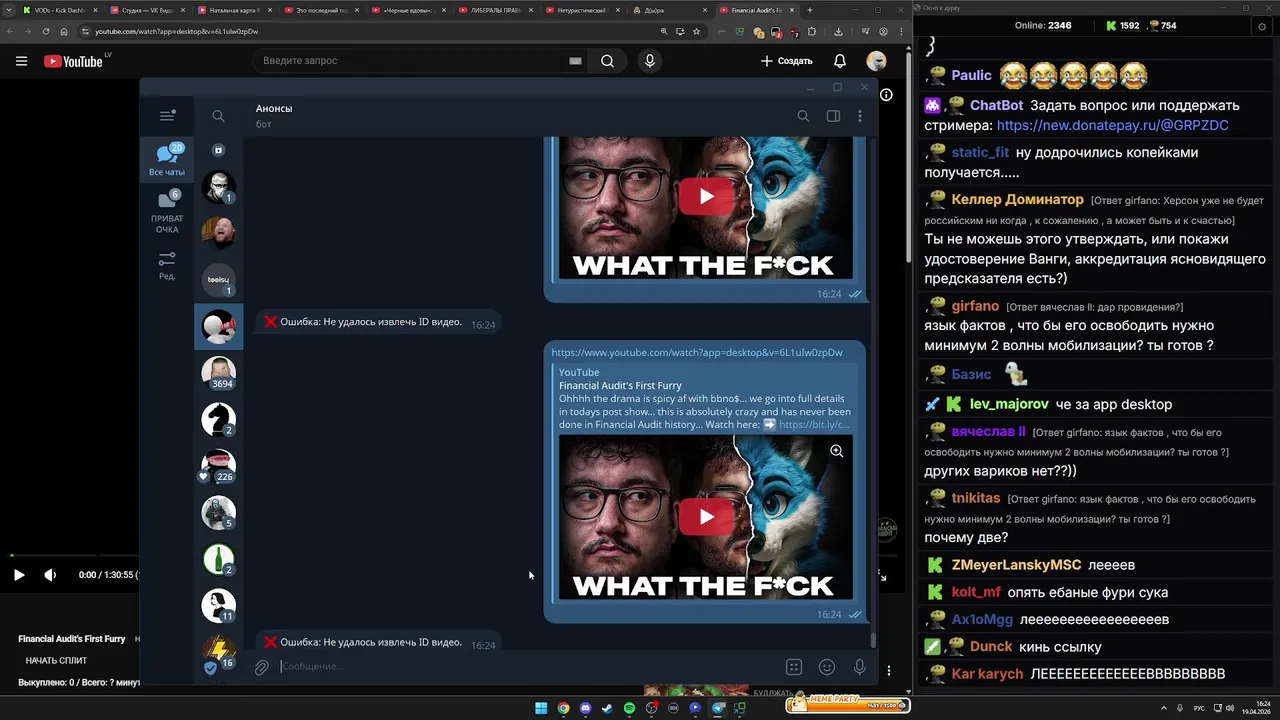Image resolution: width=1280 pixels, height=720 pixels.
Task: Click the Paulic username in chat
Action: [971, 75]
